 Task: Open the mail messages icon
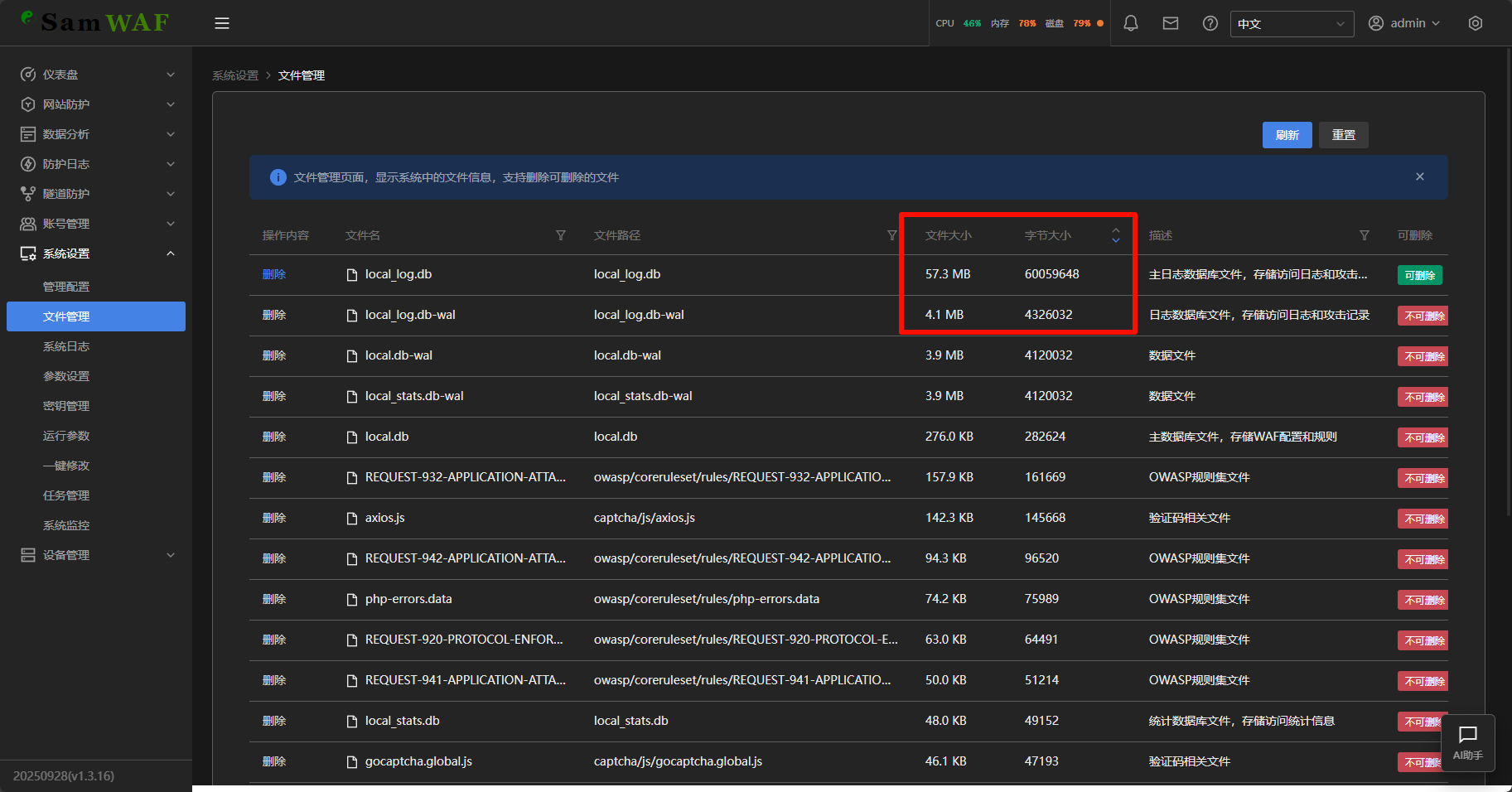coord(1170,23)
